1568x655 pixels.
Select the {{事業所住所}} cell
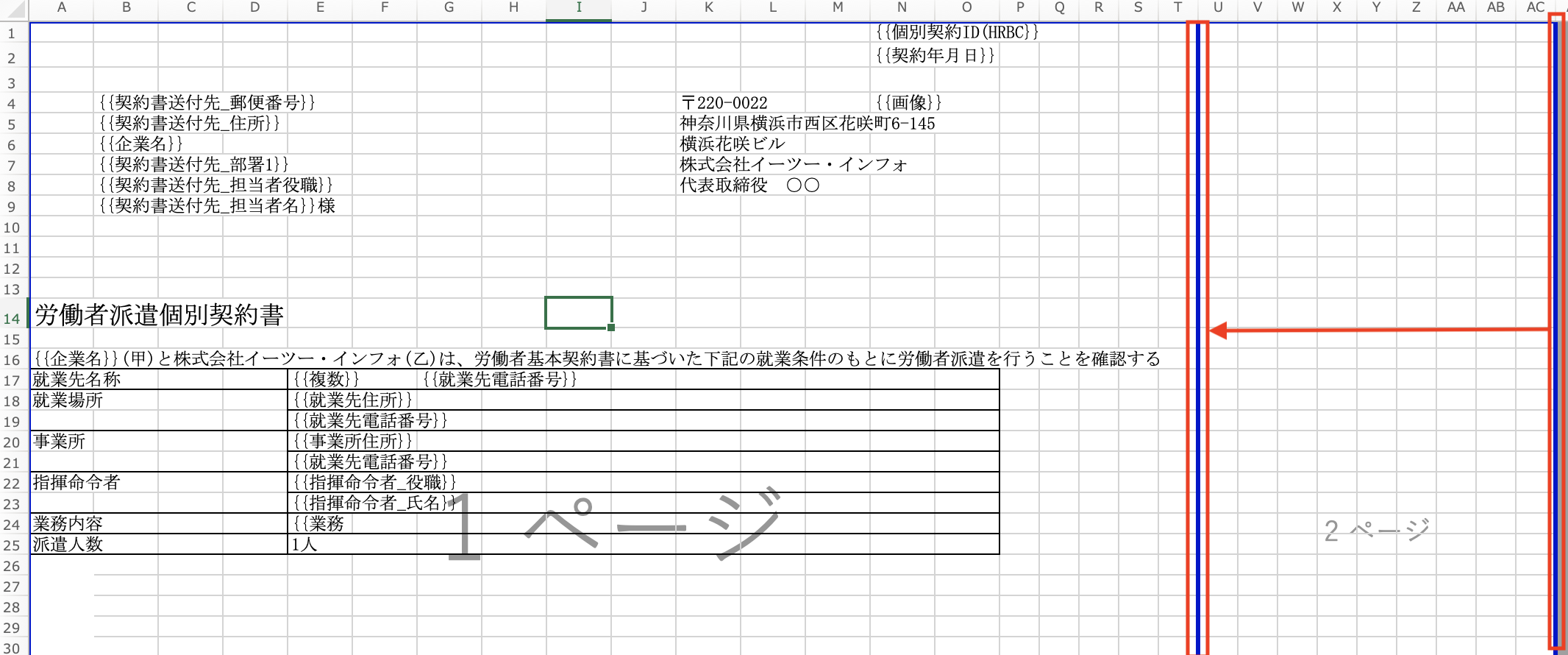coord(352,442)
